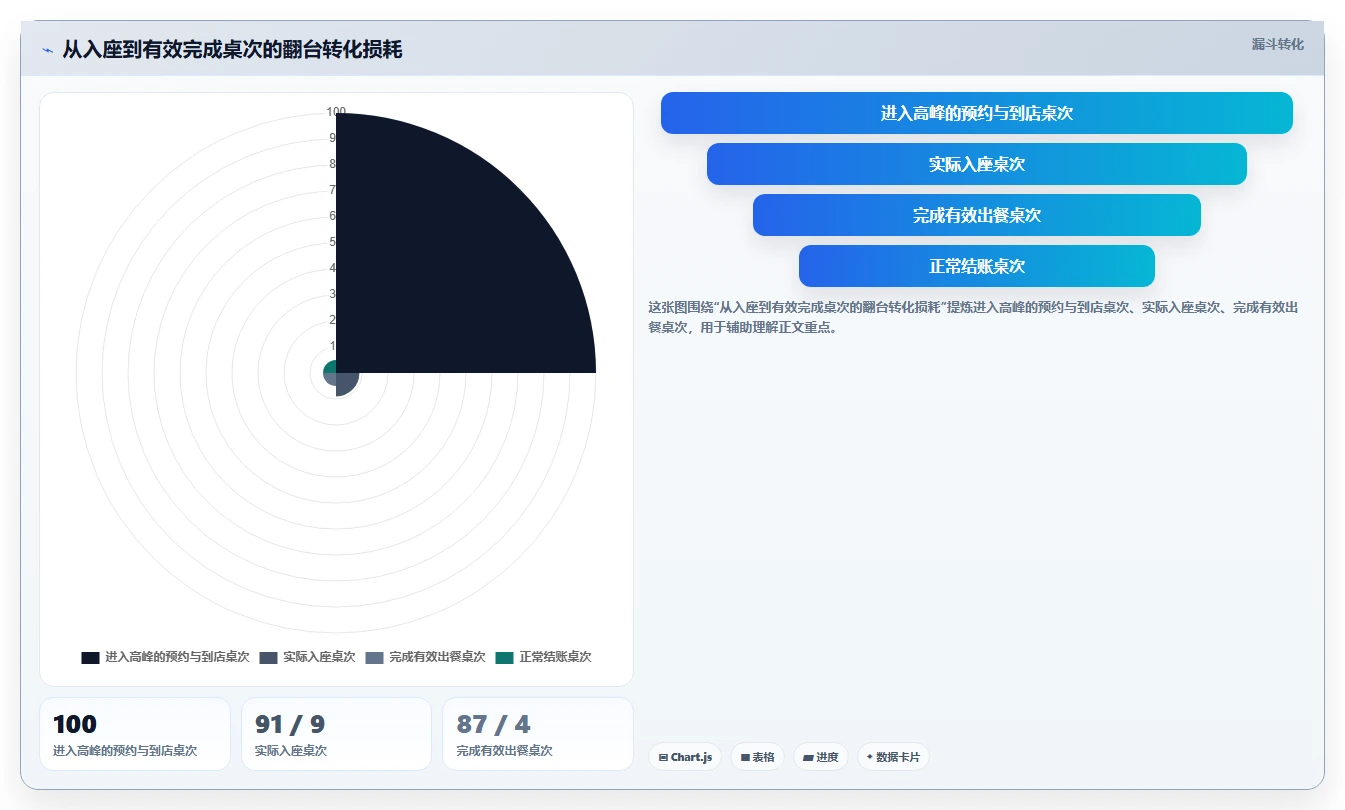Click the small gray segment below chart center

[346, 383]
